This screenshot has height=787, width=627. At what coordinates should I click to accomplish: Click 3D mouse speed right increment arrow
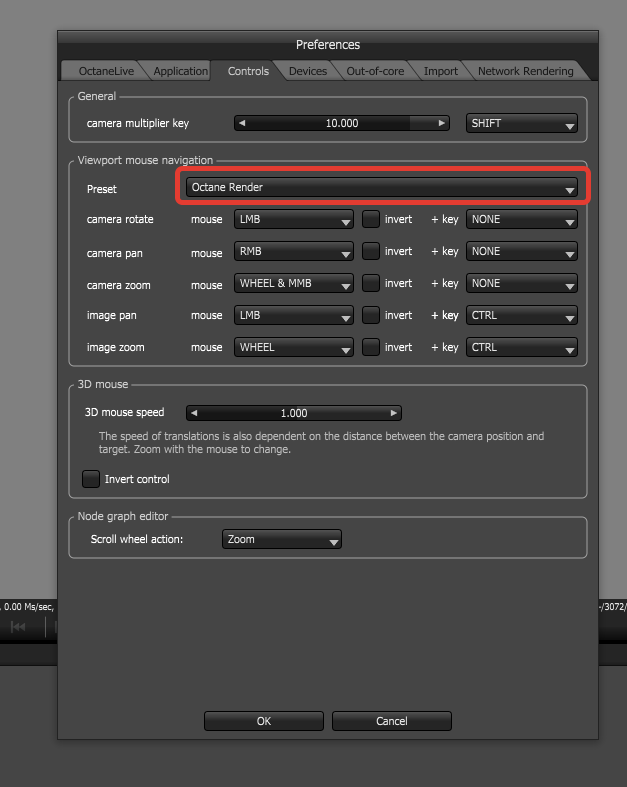click(394, 413)
